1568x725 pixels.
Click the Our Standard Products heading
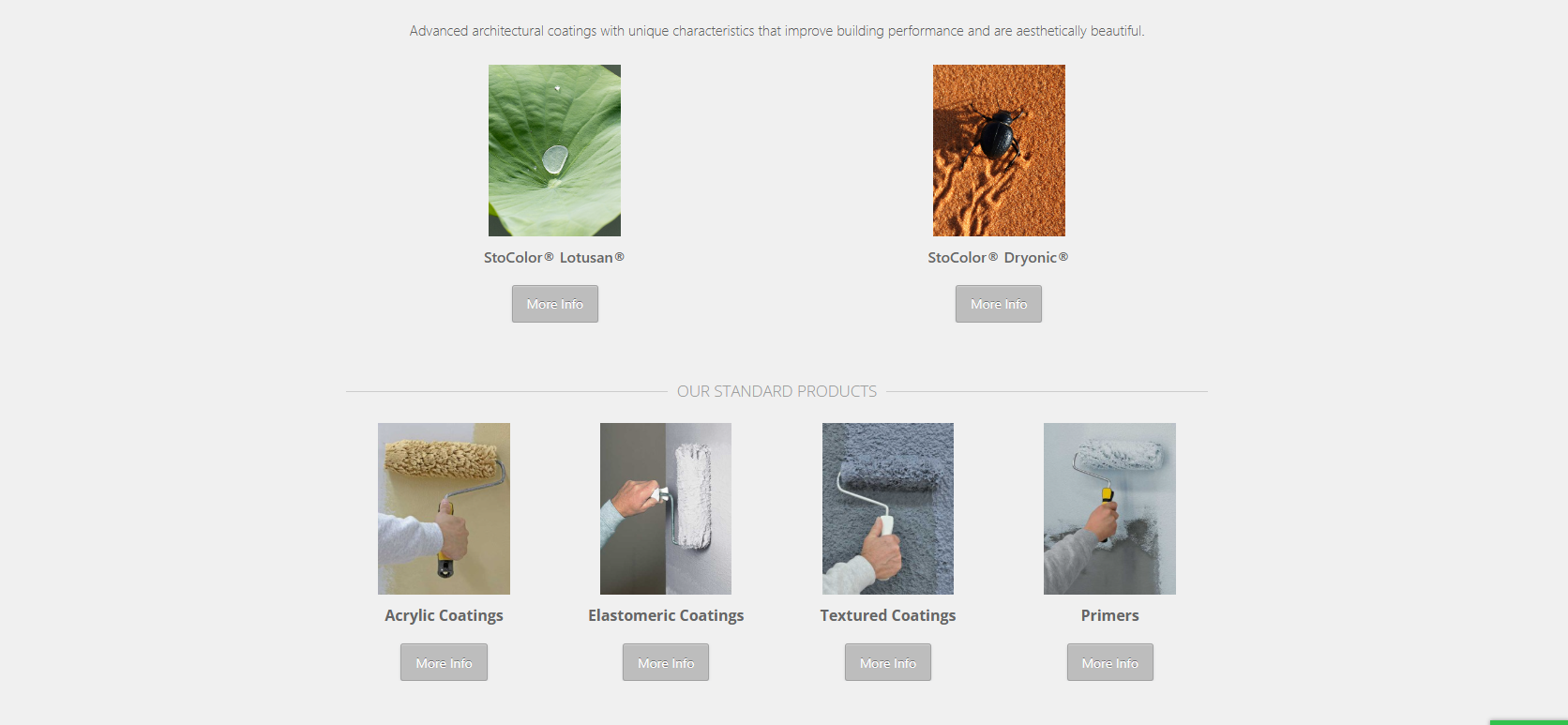[x=777, y=391]
